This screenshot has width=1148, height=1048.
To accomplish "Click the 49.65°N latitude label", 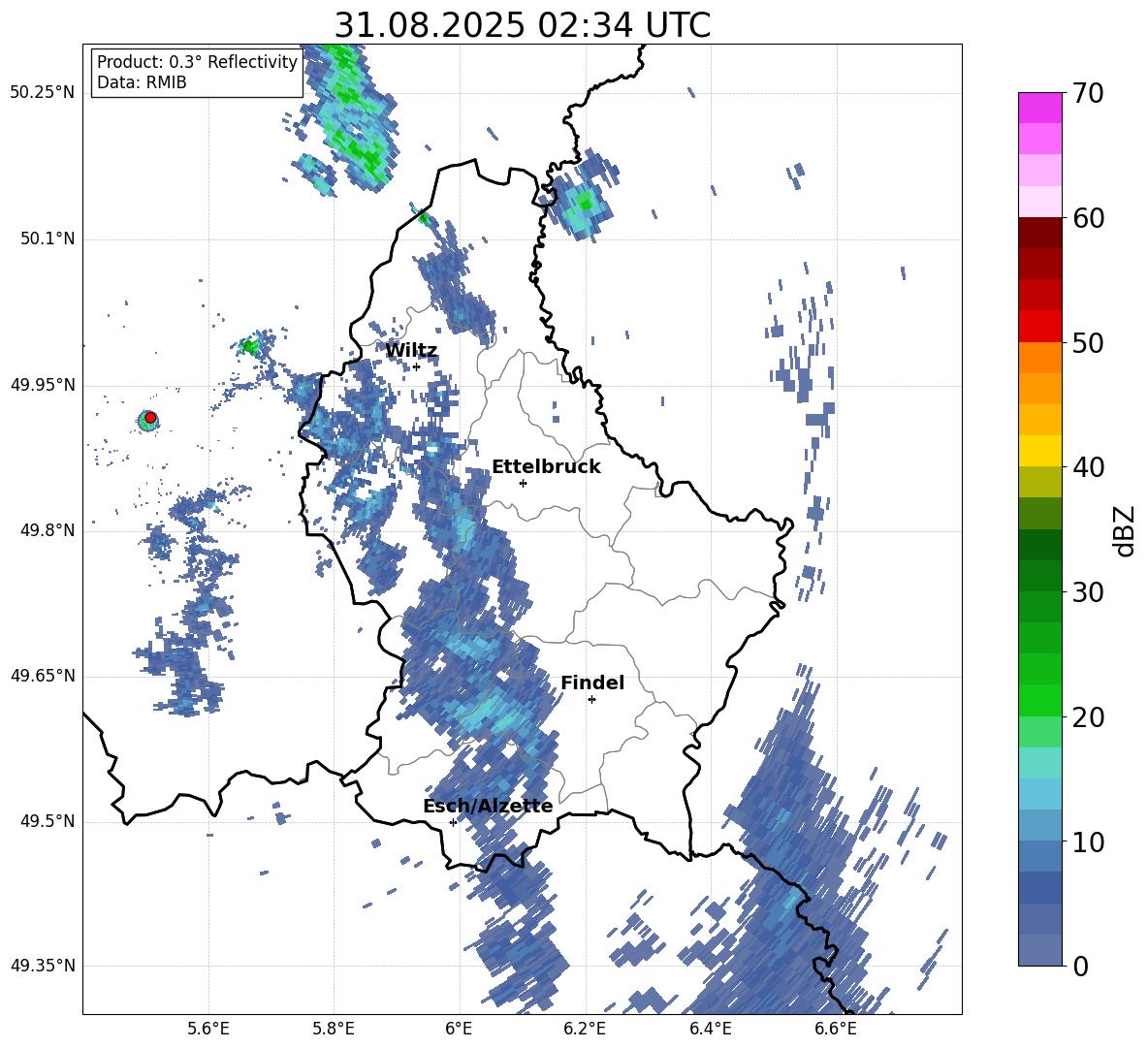I will coord(43,676).
